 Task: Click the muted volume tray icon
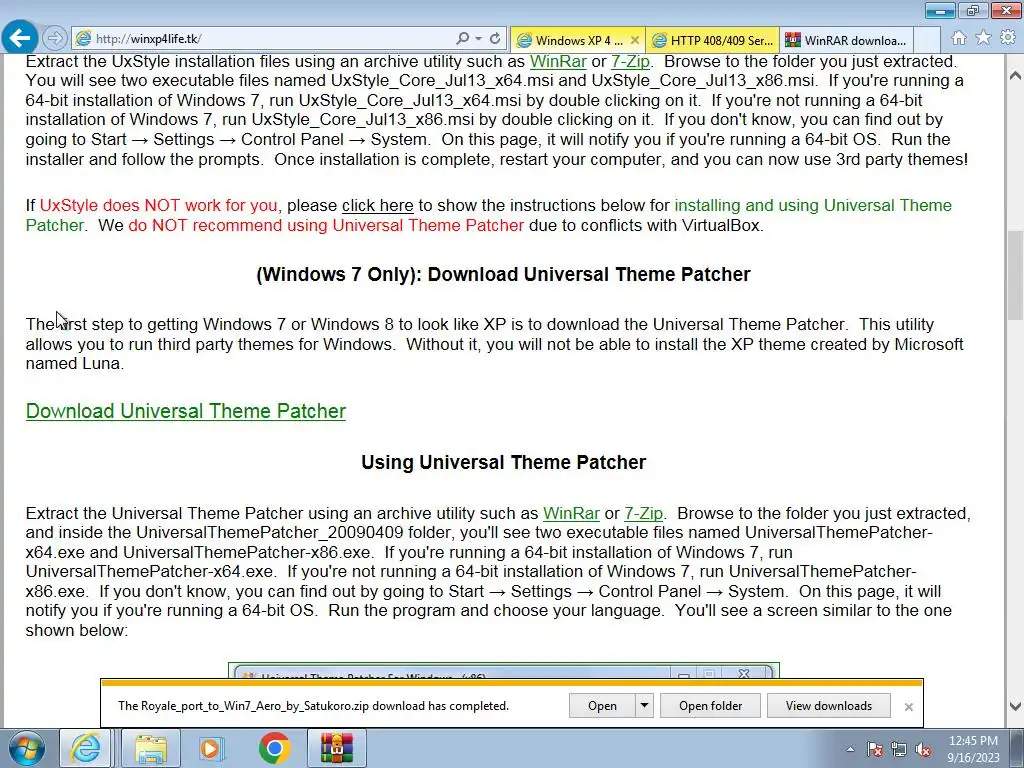click(923, 749)
